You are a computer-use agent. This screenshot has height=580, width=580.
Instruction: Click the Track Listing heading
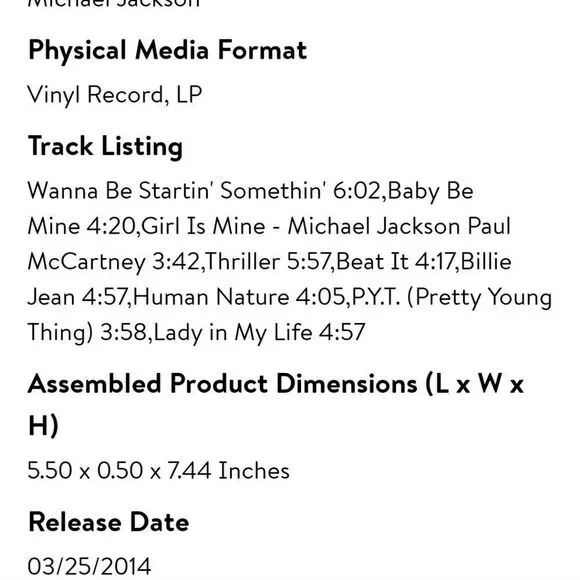click(105, 147)
